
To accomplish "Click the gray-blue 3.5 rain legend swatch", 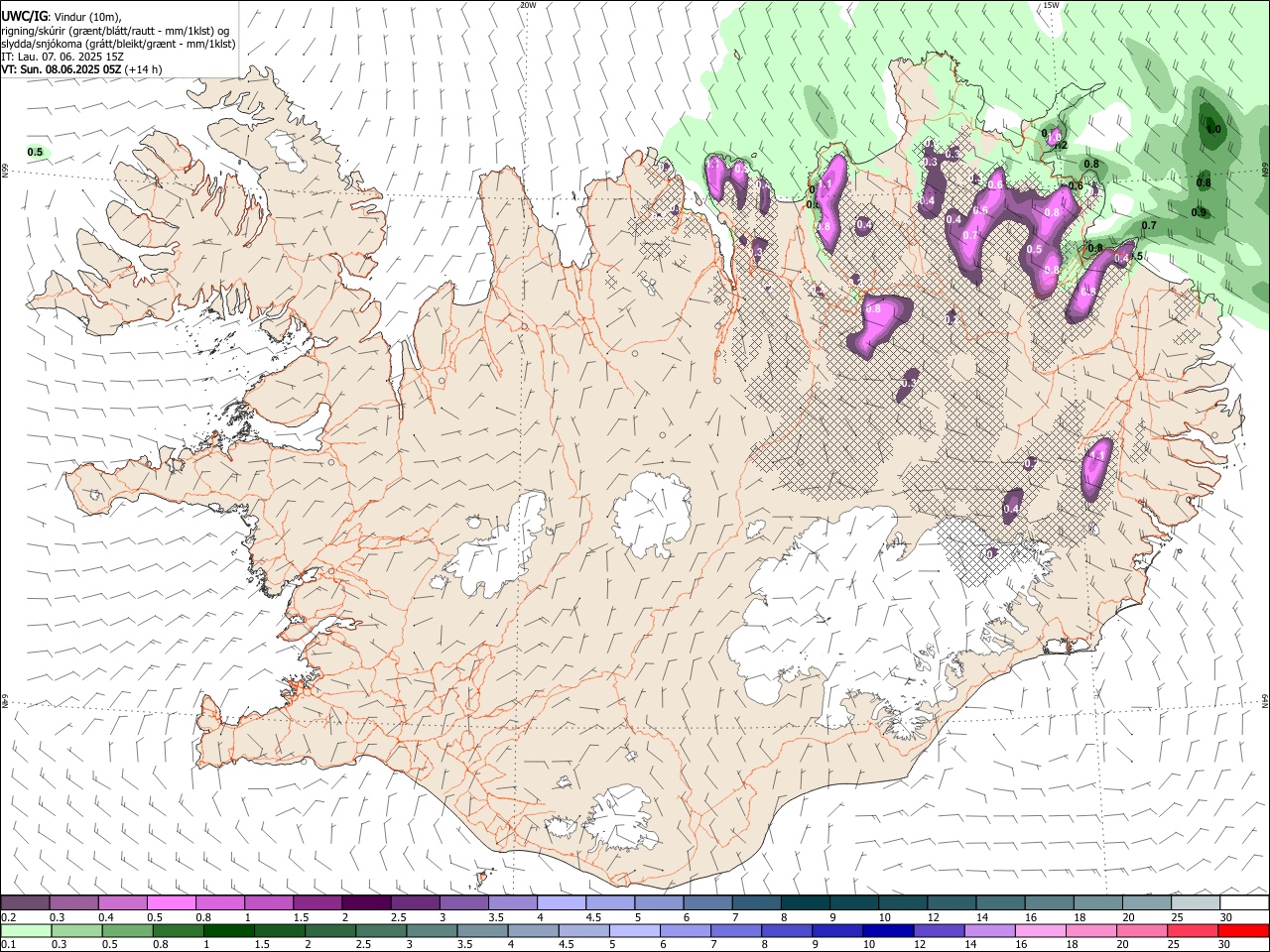I will (x=482, y=931).
